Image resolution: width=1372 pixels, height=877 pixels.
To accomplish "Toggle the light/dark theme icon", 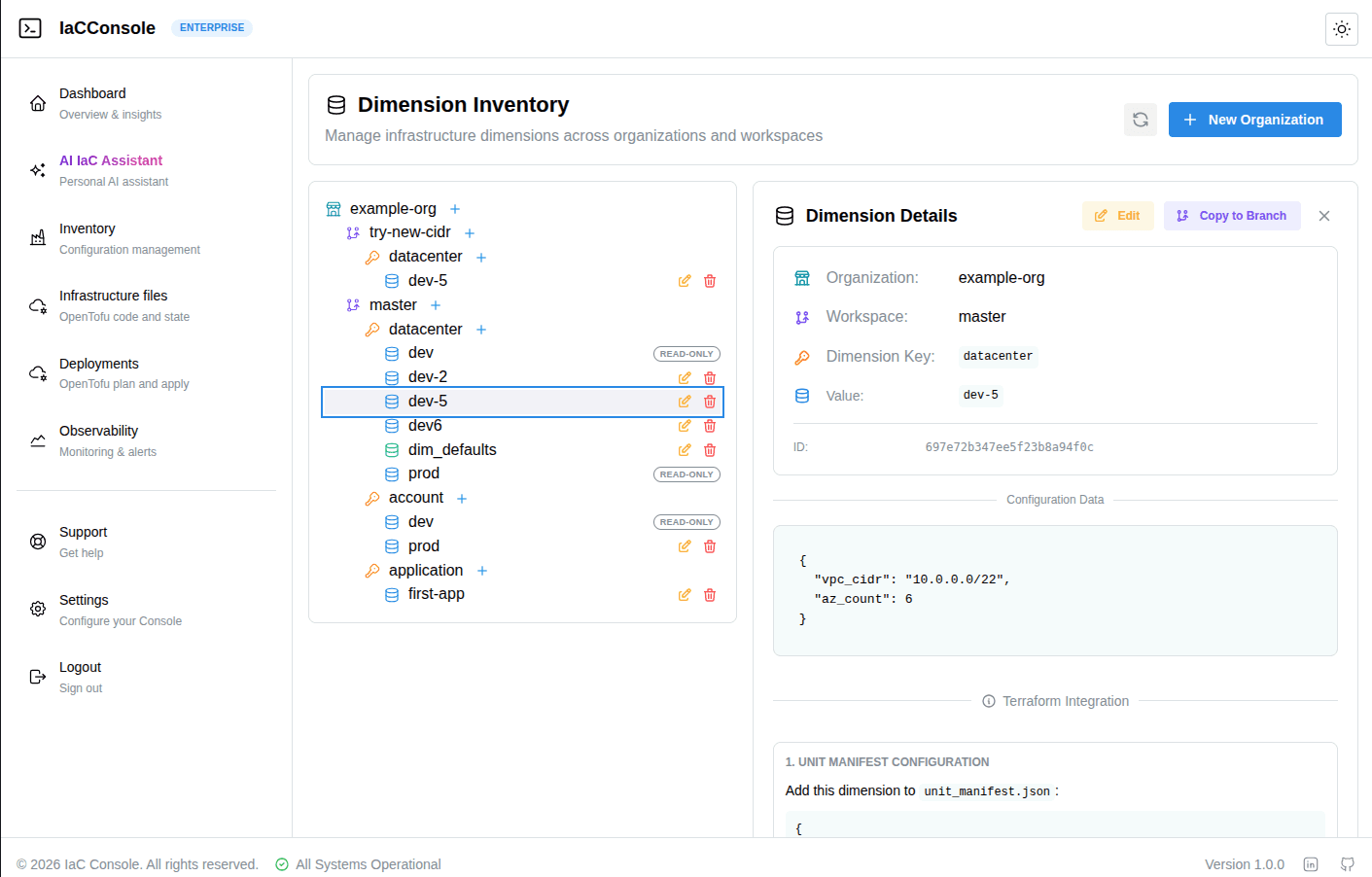I will pyautogui.click(x=1341, y=29).
